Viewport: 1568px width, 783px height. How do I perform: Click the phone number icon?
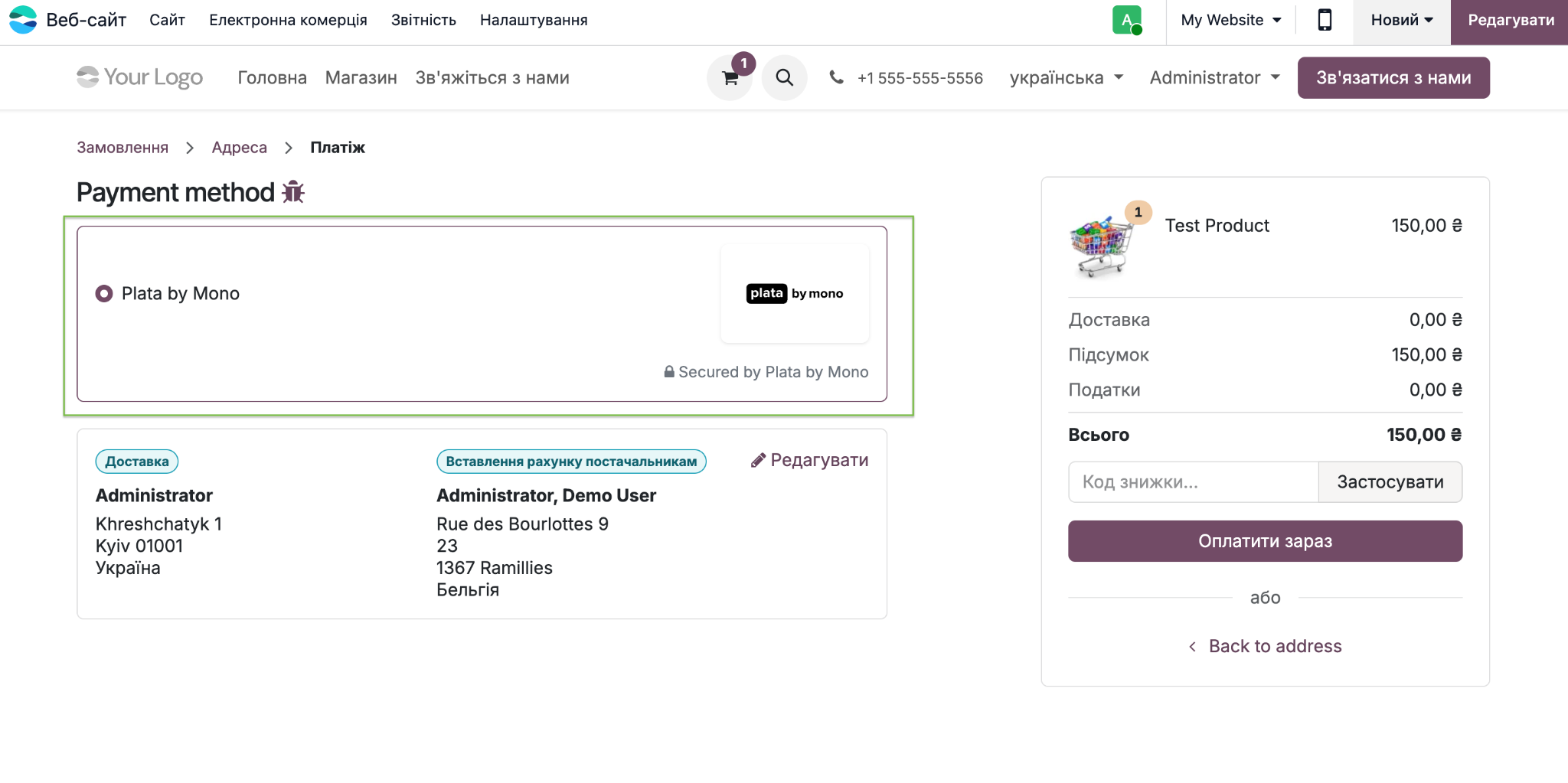(837, 77)
